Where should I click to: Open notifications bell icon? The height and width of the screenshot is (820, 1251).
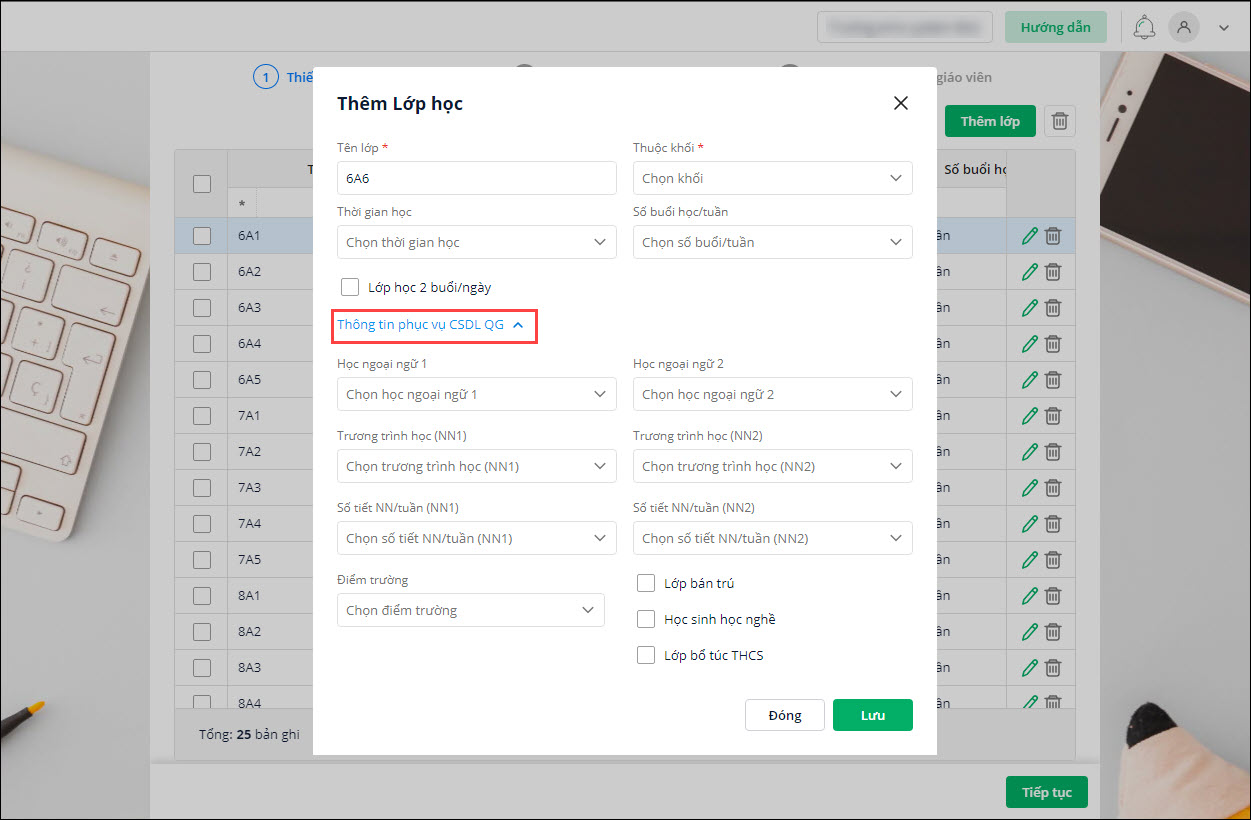(x=1144, y=27)
